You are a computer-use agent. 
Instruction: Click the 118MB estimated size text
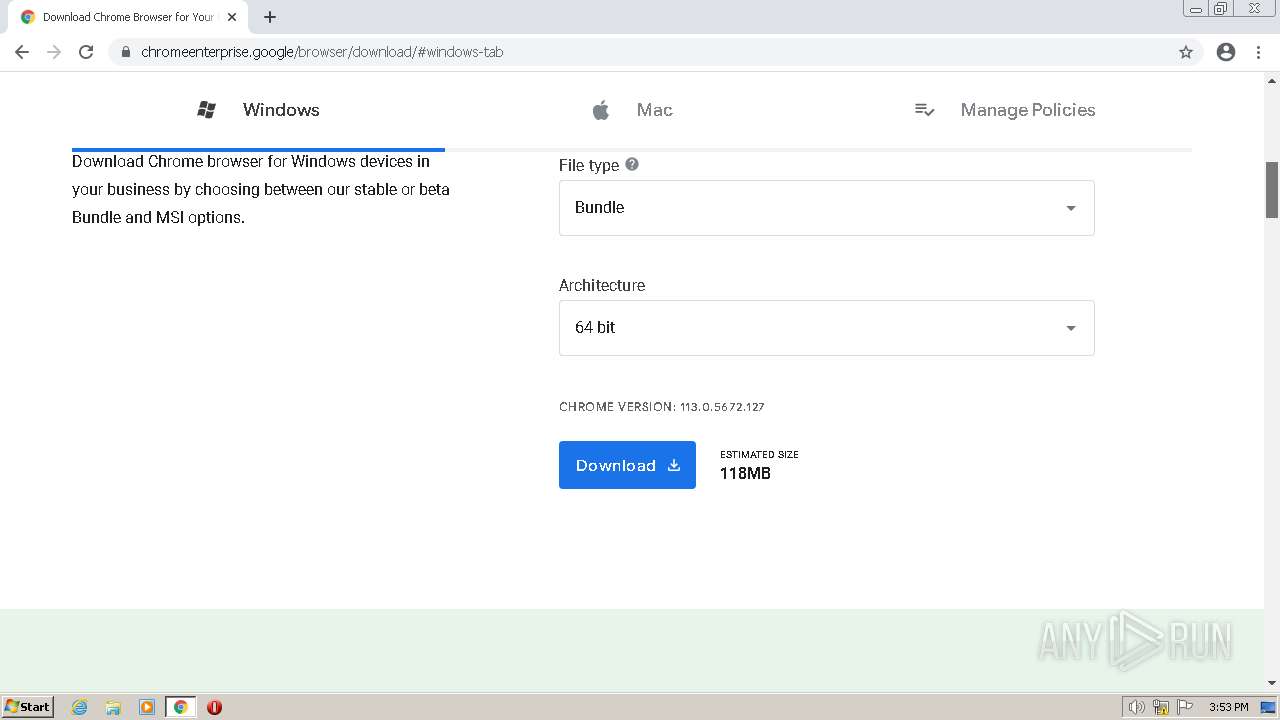745,473
